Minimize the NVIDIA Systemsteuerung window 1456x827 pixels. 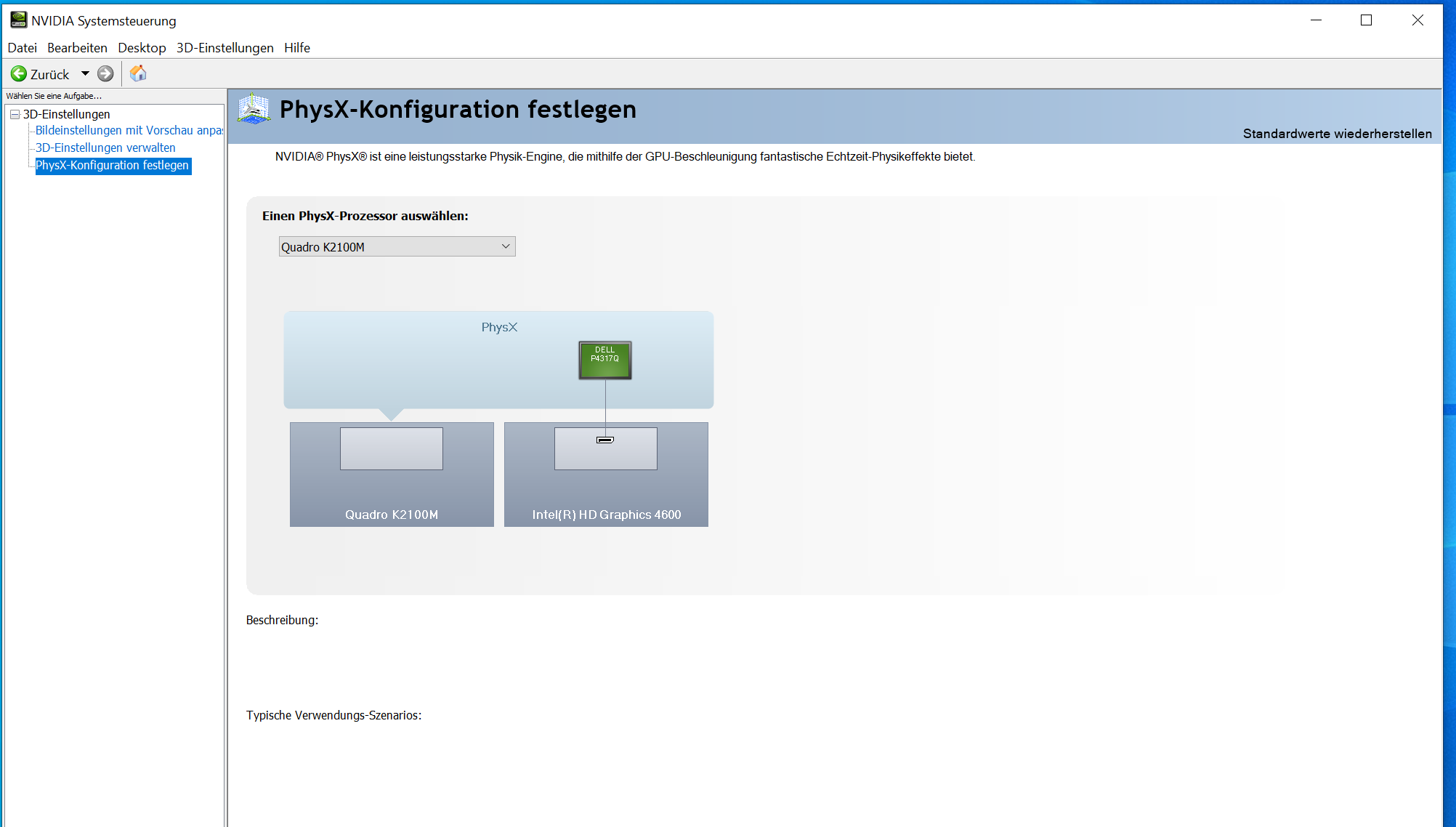[x=1316, y=20]
